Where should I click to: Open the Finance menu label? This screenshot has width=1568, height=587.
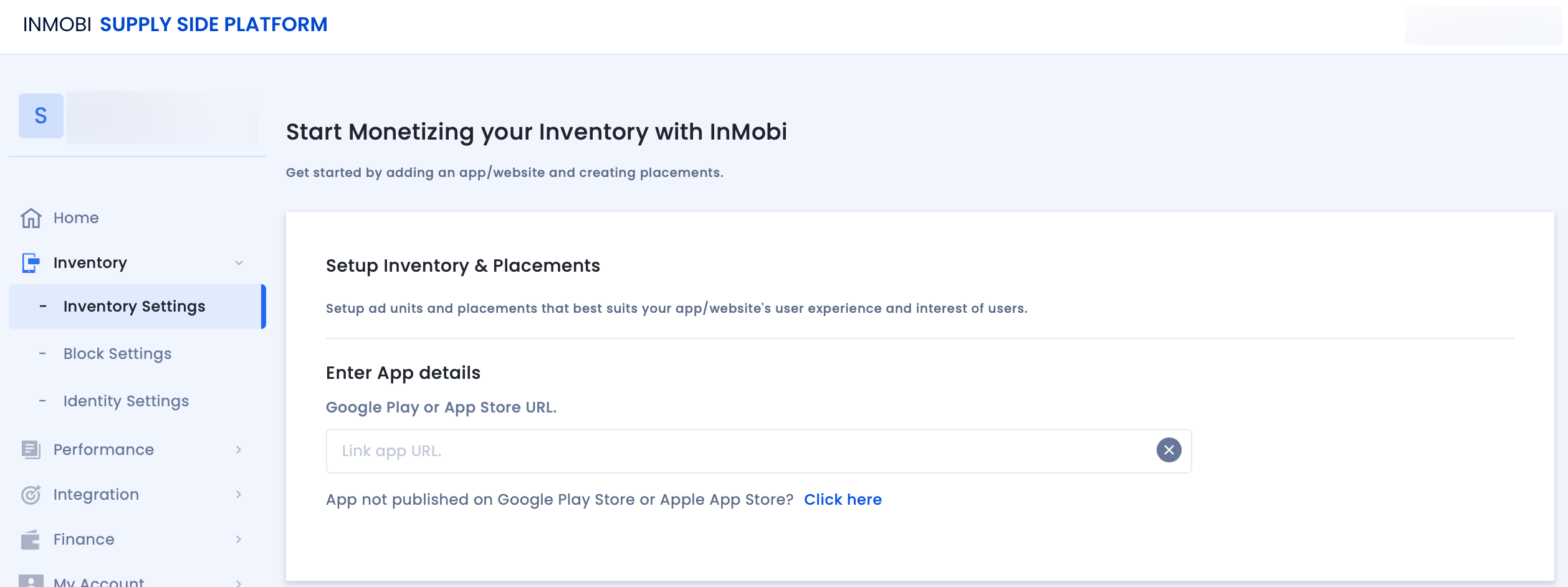[84, 539]
